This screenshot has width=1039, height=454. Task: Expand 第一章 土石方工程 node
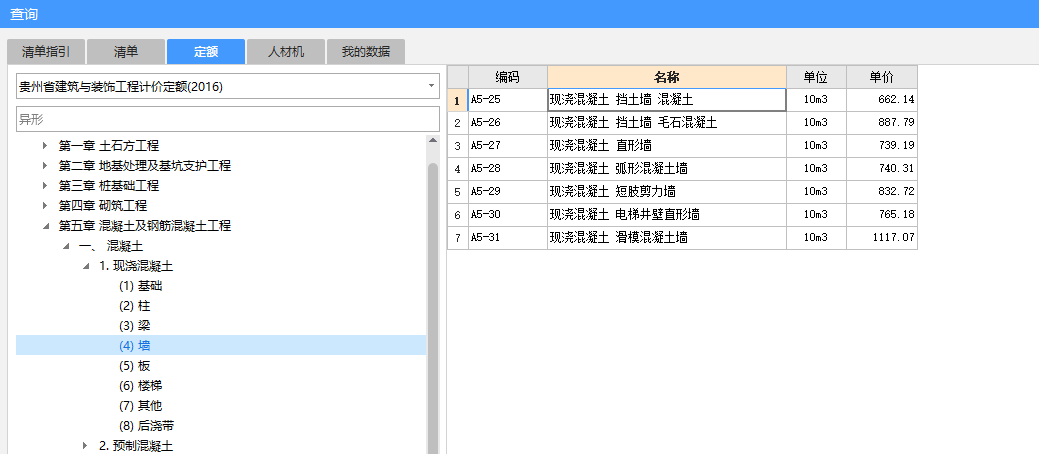(x=45, y=146)
